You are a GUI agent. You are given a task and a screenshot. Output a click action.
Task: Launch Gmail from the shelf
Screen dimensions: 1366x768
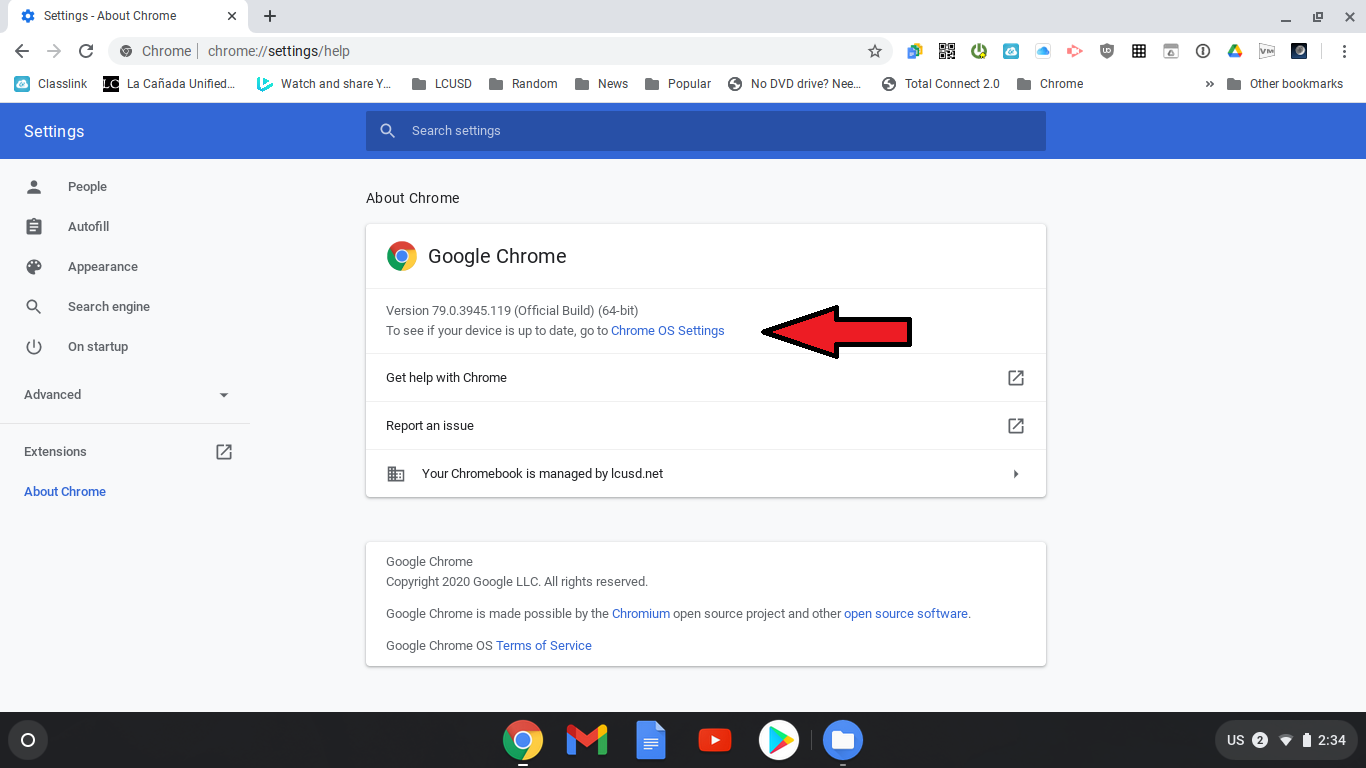pos(587,740)
